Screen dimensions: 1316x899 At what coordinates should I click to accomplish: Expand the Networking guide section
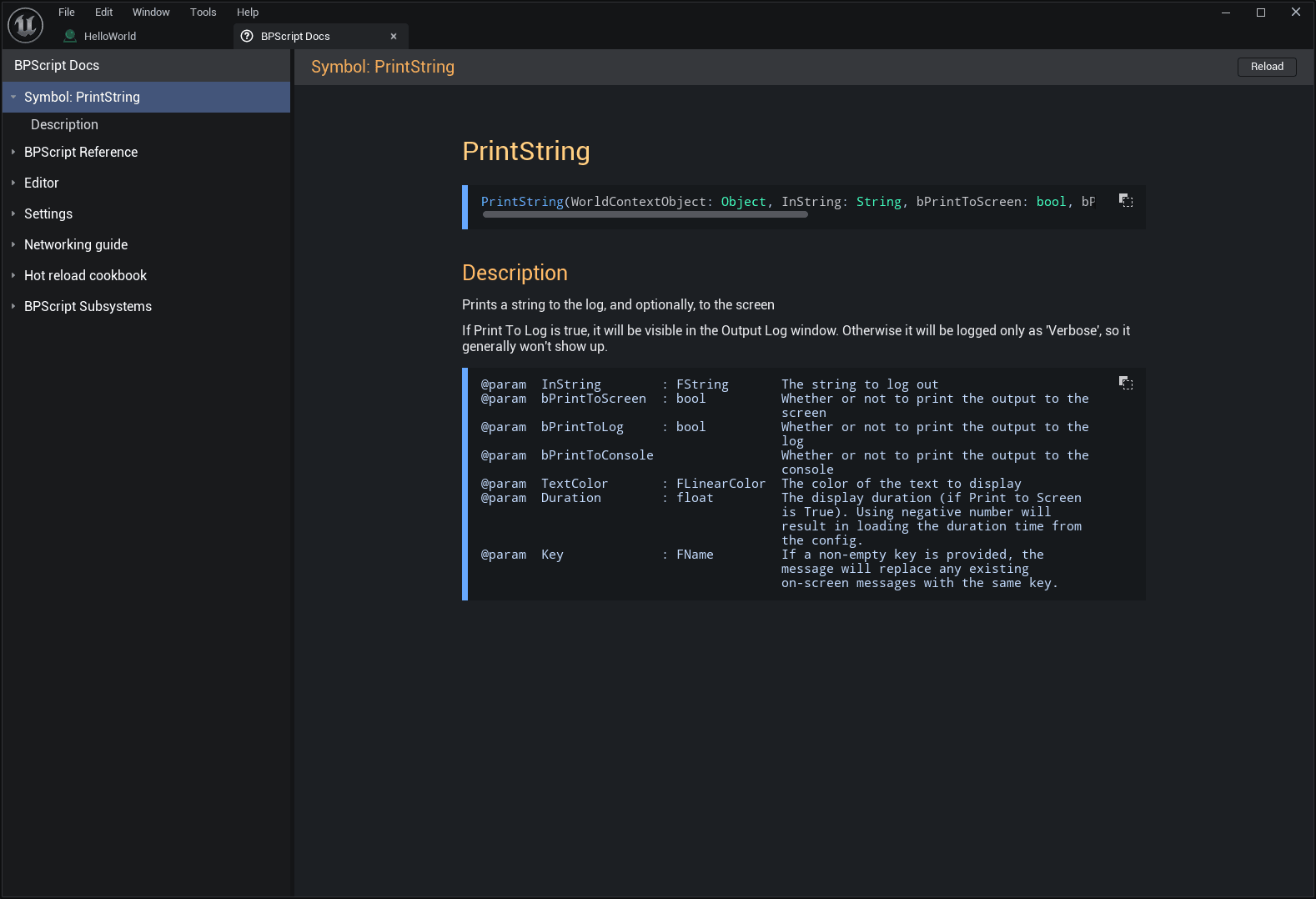tap(13, 244)
